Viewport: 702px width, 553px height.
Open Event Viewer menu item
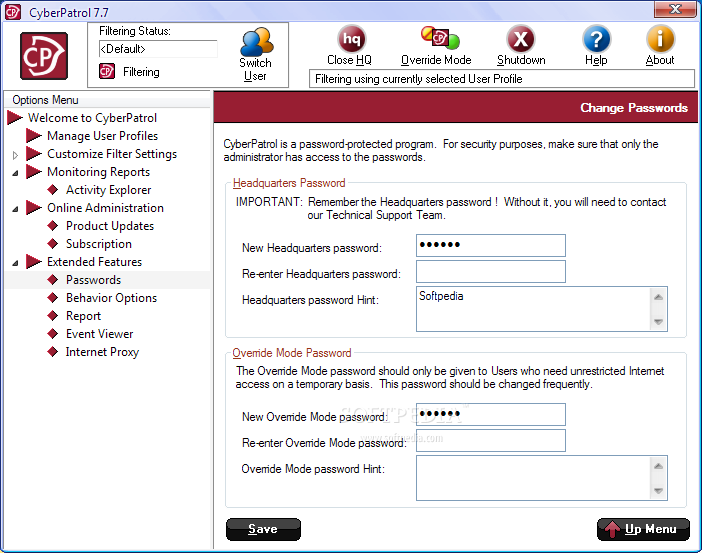coord(99,334)
